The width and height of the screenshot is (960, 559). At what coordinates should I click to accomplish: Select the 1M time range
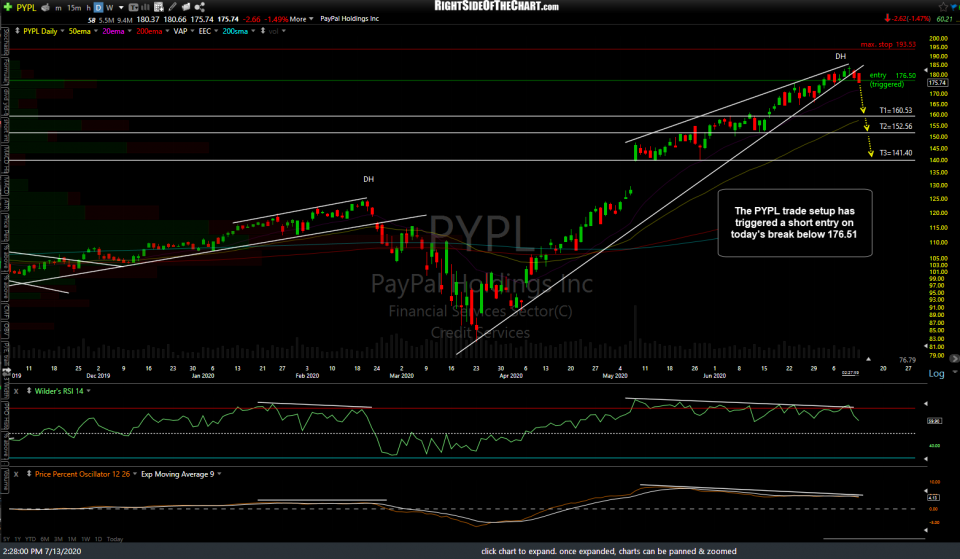click(x=72, y=539)
